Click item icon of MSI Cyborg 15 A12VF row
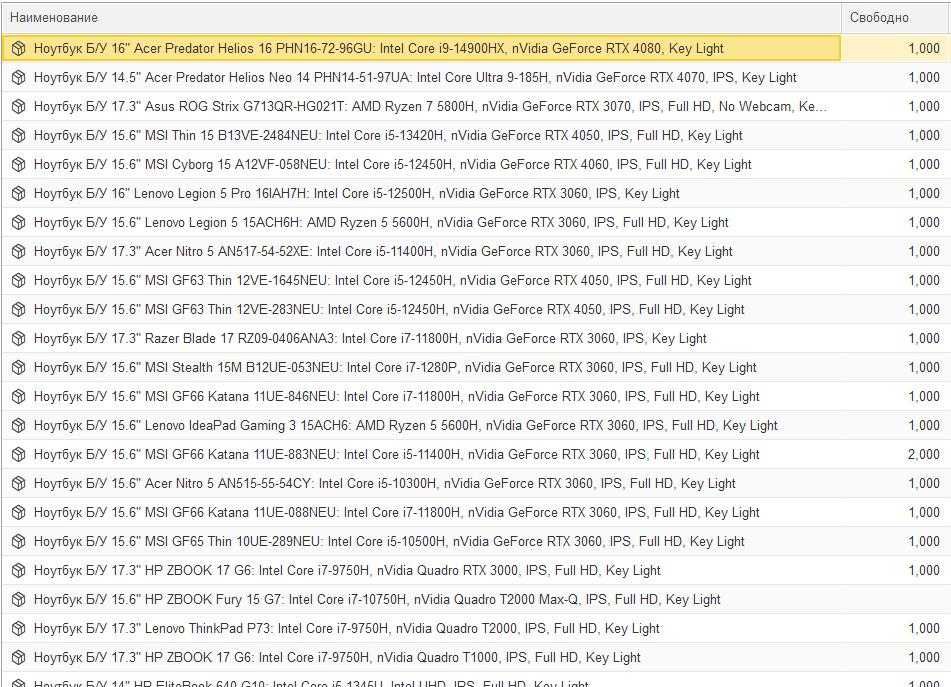This screenshot has width=951, height=687. tap(19, 164)
